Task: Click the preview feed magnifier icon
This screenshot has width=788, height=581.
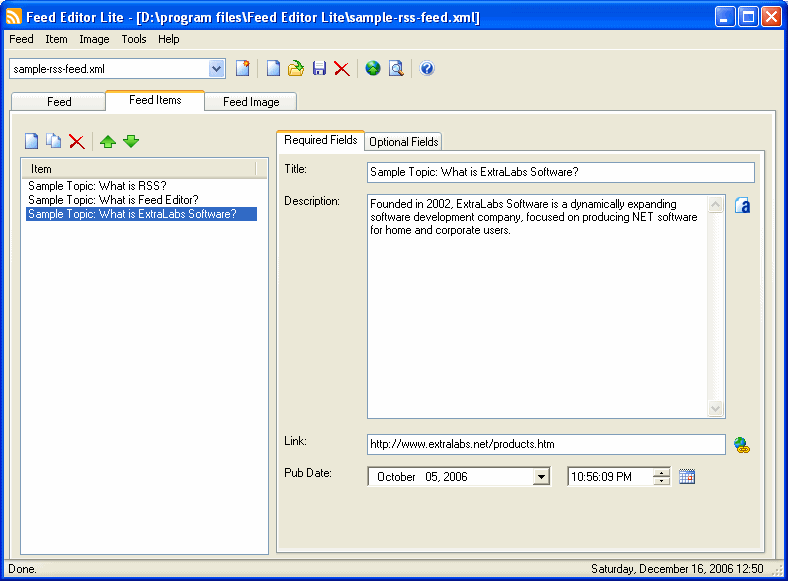Action: [397, 68]
